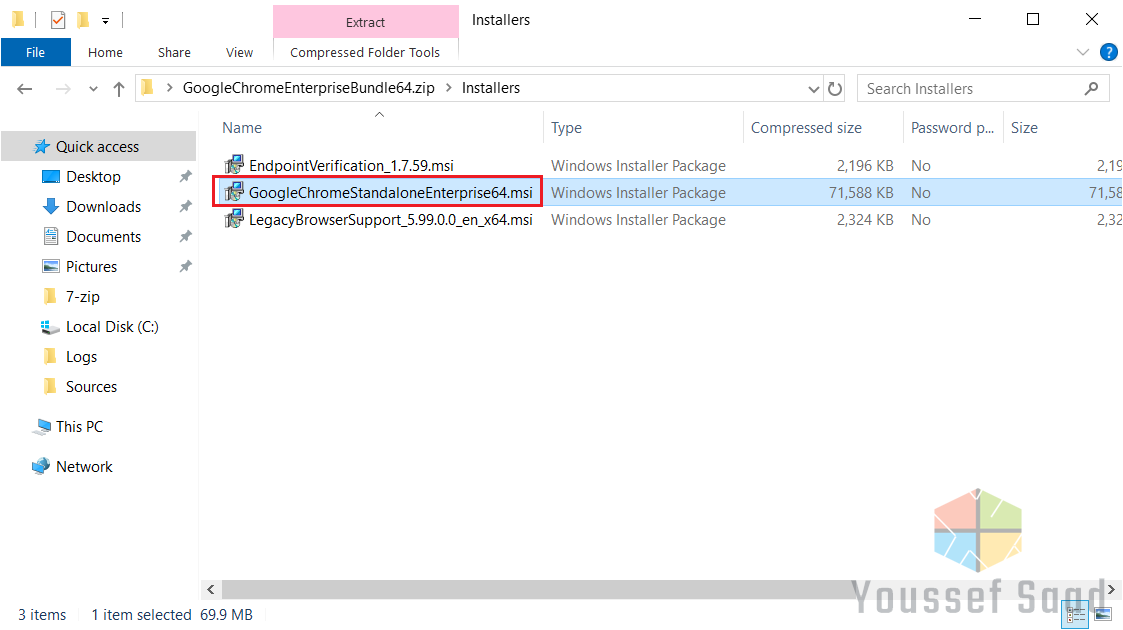Click the Back navigation arrow
Viewport: 1123px width, 630px height.
click(x=25, y=89)
